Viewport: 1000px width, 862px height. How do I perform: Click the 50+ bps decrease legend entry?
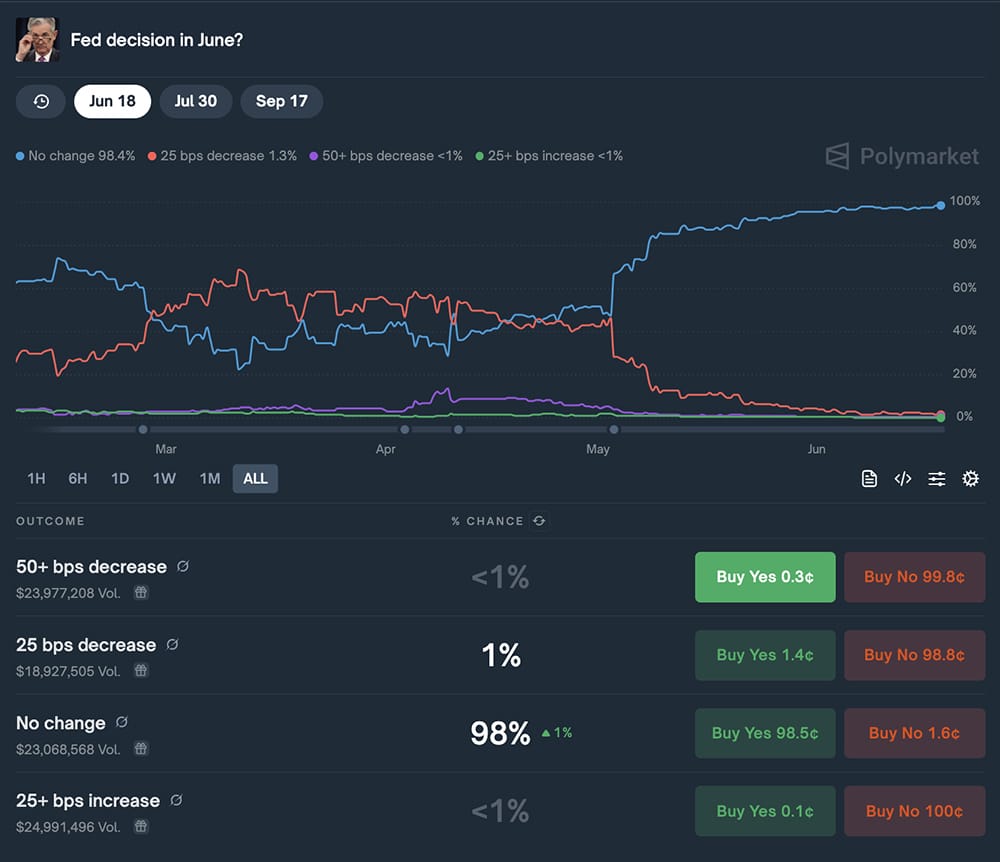pyautogui.click(x=386, y=156)
